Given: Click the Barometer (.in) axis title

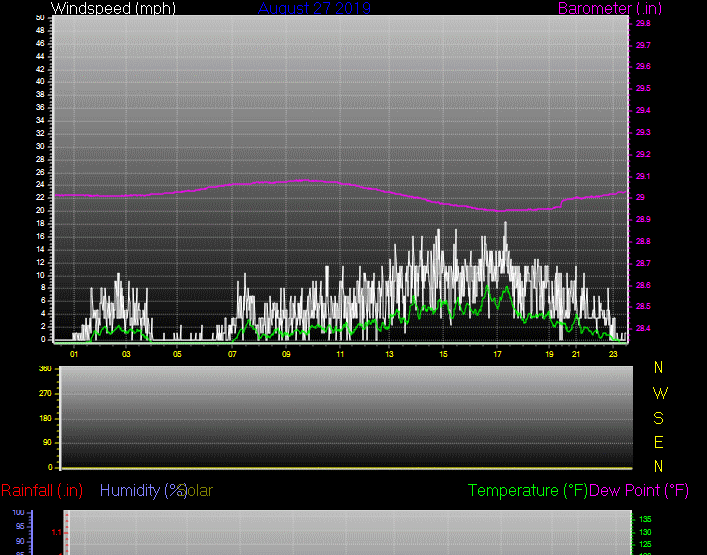Looking at the screenshot, I should click(x=610, y=8).
